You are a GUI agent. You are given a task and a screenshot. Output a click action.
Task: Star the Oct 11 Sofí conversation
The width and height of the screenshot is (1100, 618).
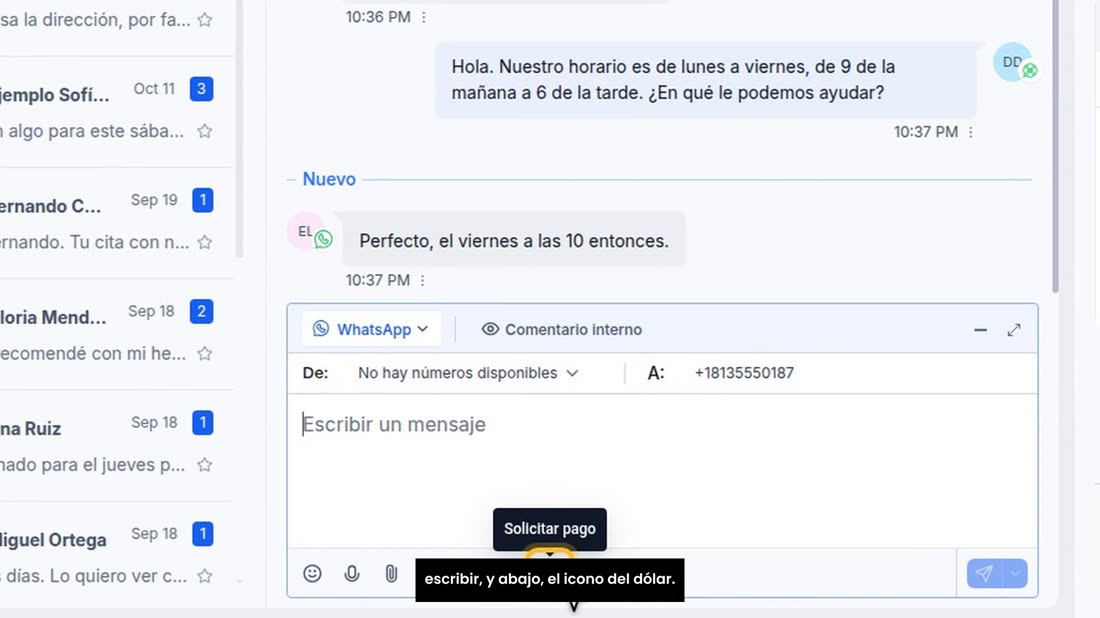(205, 131)
